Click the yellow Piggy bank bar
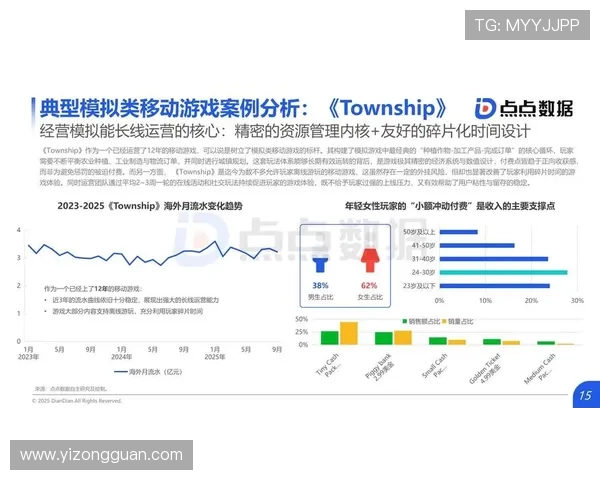This screenshot has height=480, width=600. (403, 338)
